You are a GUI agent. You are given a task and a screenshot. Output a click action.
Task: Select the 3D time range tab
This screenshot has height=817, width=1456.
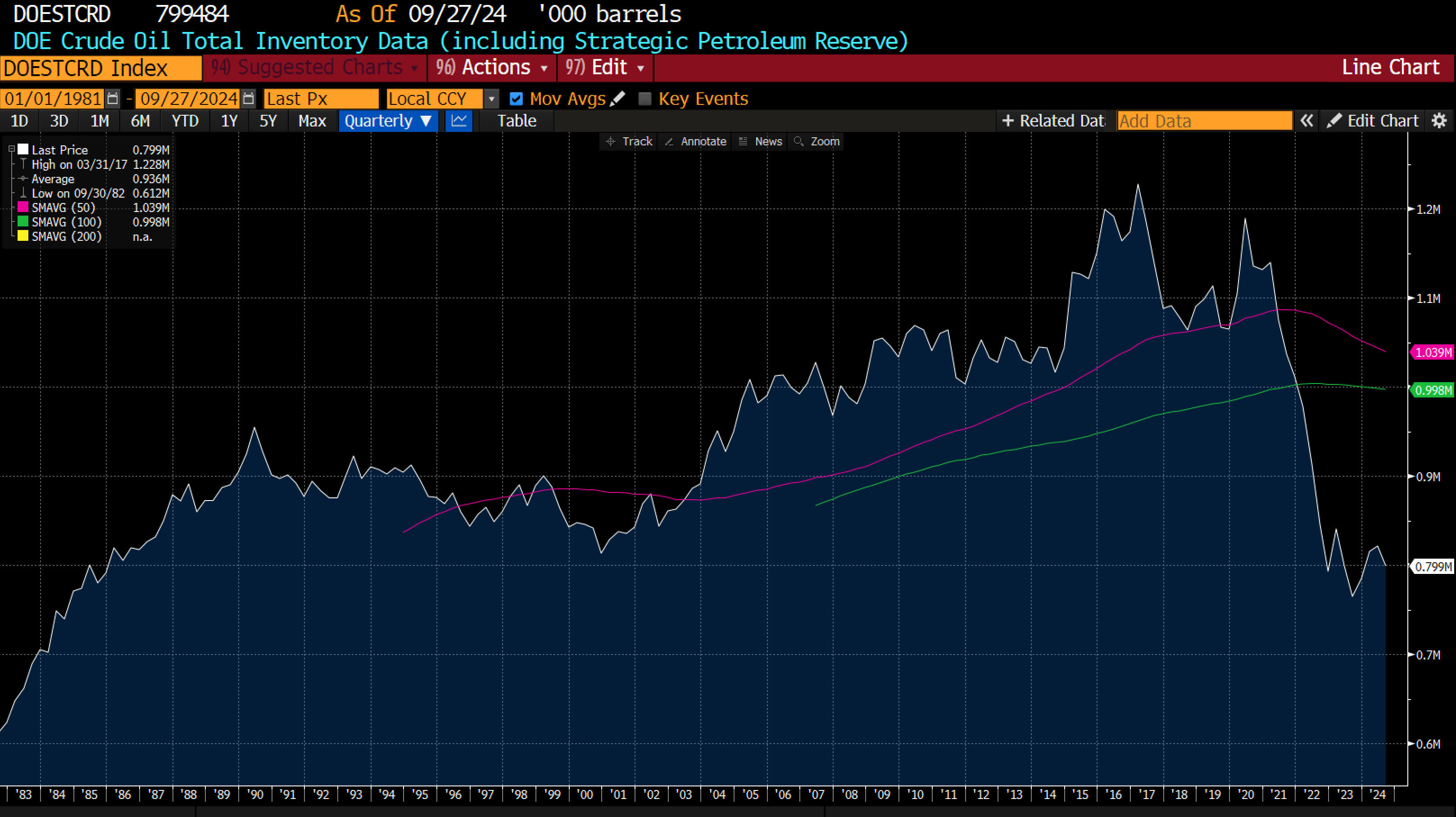pyautogui.click(x=59, y=121)
